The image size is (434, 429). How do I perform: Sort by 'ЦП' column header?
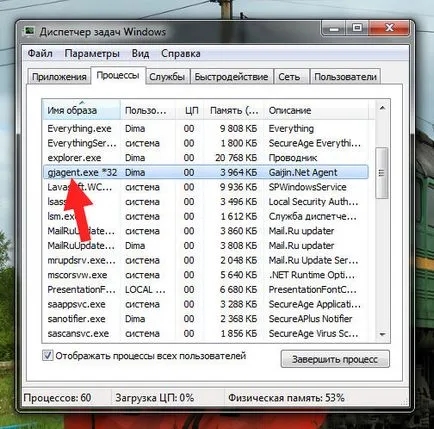pos(190,110)
